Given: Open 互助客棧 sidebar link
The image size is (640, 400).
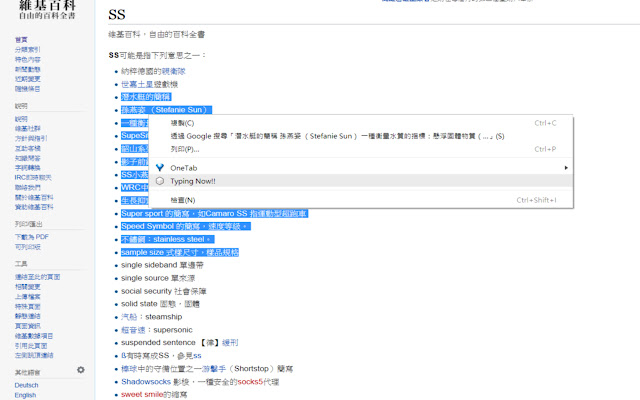Looking at the screenshot, I should [27, 148].
